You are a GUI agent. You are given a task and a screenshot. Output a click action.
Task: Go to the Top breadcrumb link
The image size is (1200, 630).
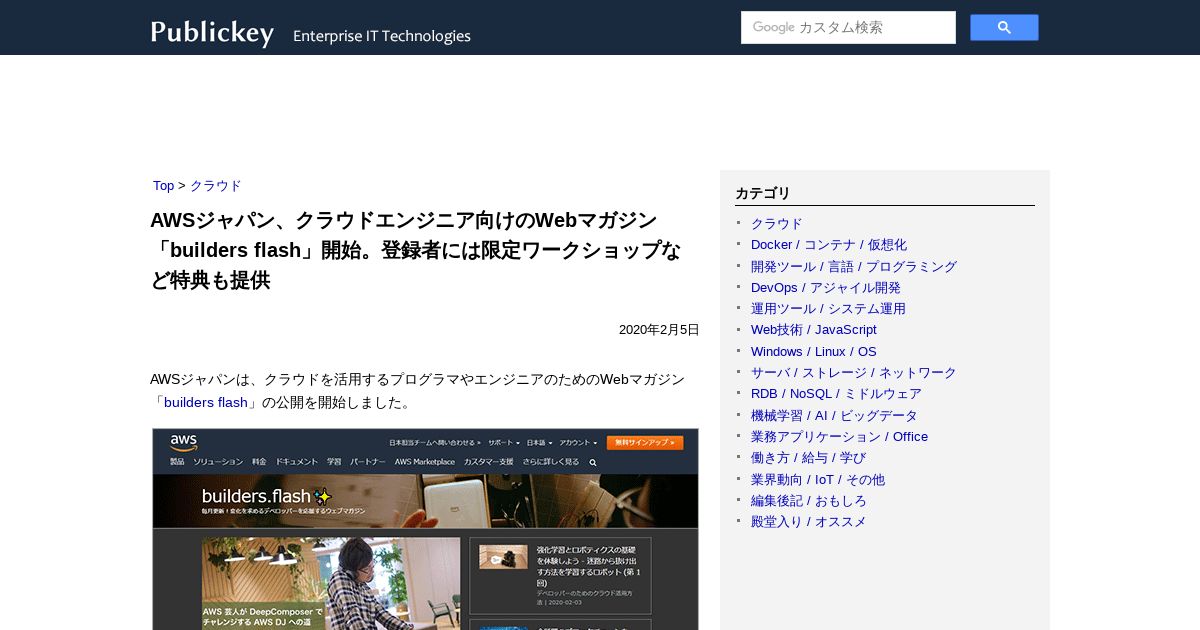[164, 186]
